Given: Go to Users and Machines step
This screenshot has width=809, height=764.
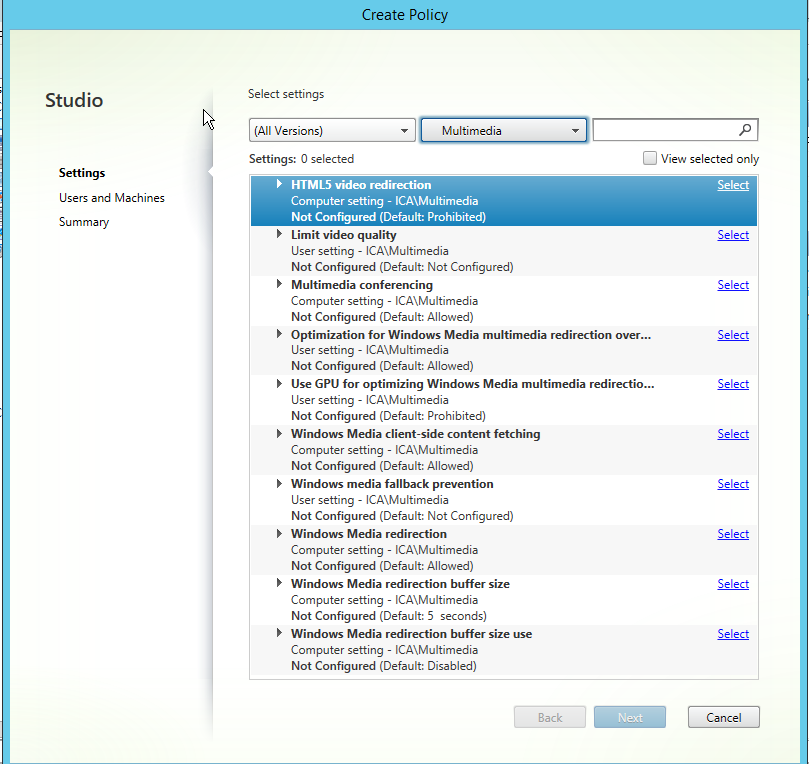Looking at the screenshot, I should coord(111,198).
